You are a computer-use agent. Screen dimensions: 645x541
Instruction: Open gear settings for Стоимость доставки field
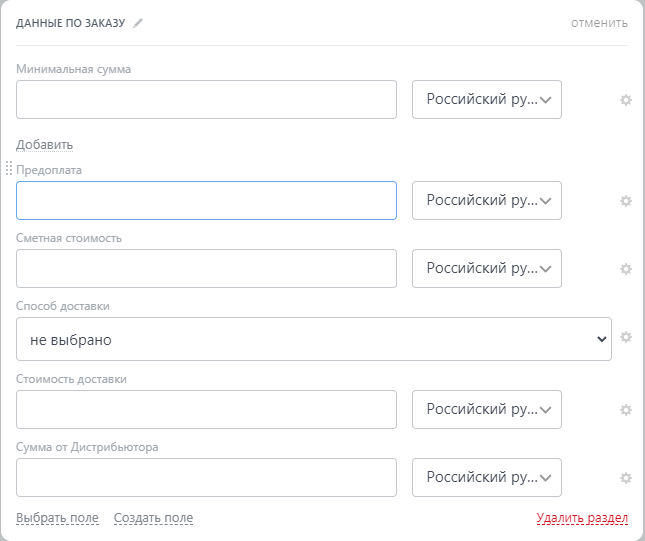tap(626, 410)
